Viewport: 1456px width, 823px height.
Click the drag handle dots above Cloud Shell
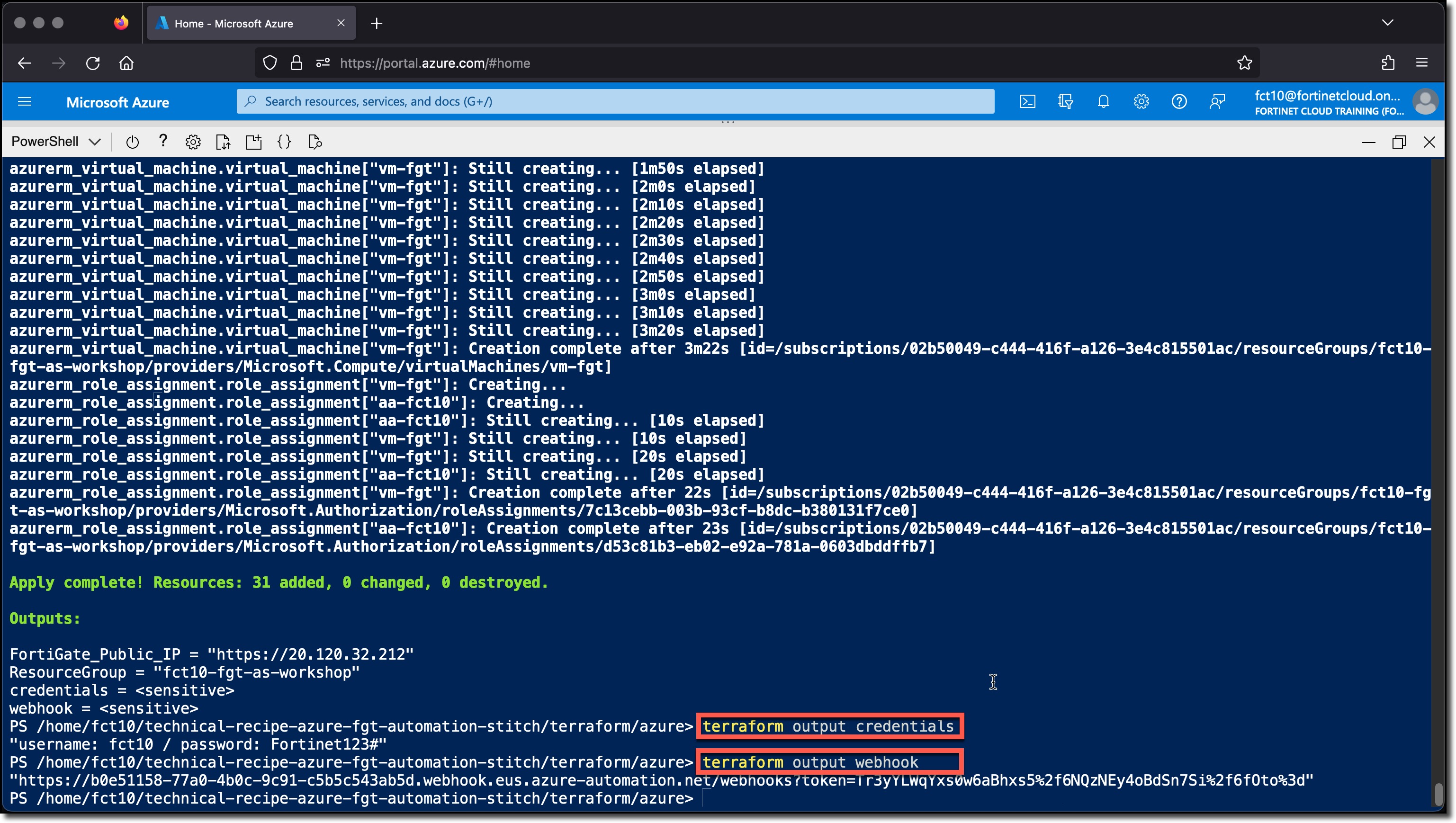click(728, 122)
